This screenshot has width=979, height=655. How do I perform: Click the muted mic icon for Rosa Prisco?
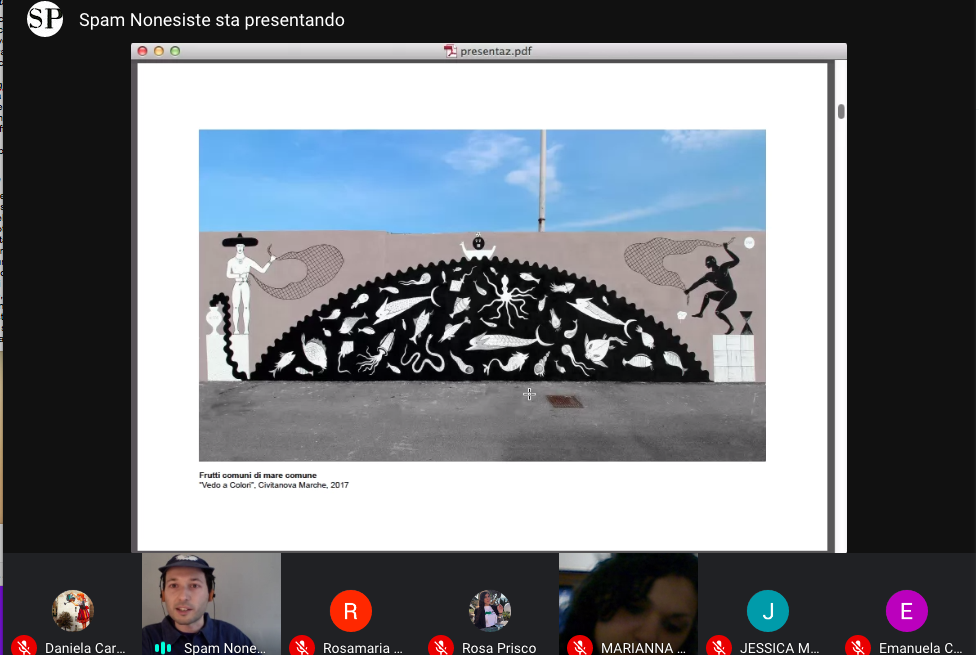pyautogui.click(x=441, y=647)
